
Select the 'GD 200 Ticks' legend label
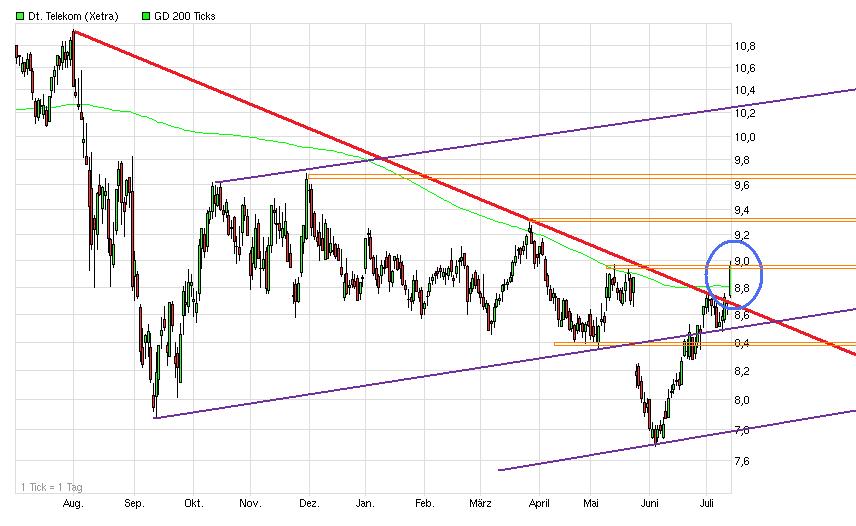(185, 16)
